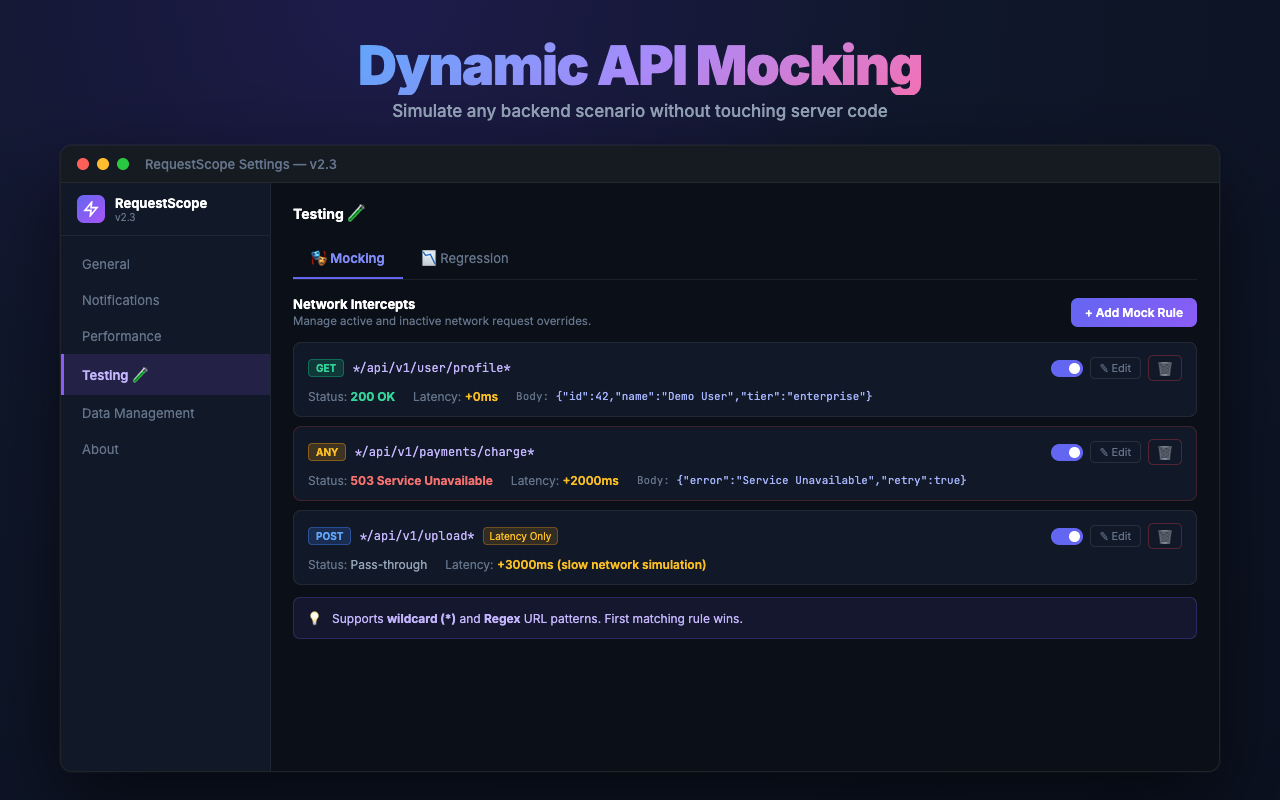Select Testing in the sidebar
The height and width of the screenshot is (800, 1280).
point(165,375)
